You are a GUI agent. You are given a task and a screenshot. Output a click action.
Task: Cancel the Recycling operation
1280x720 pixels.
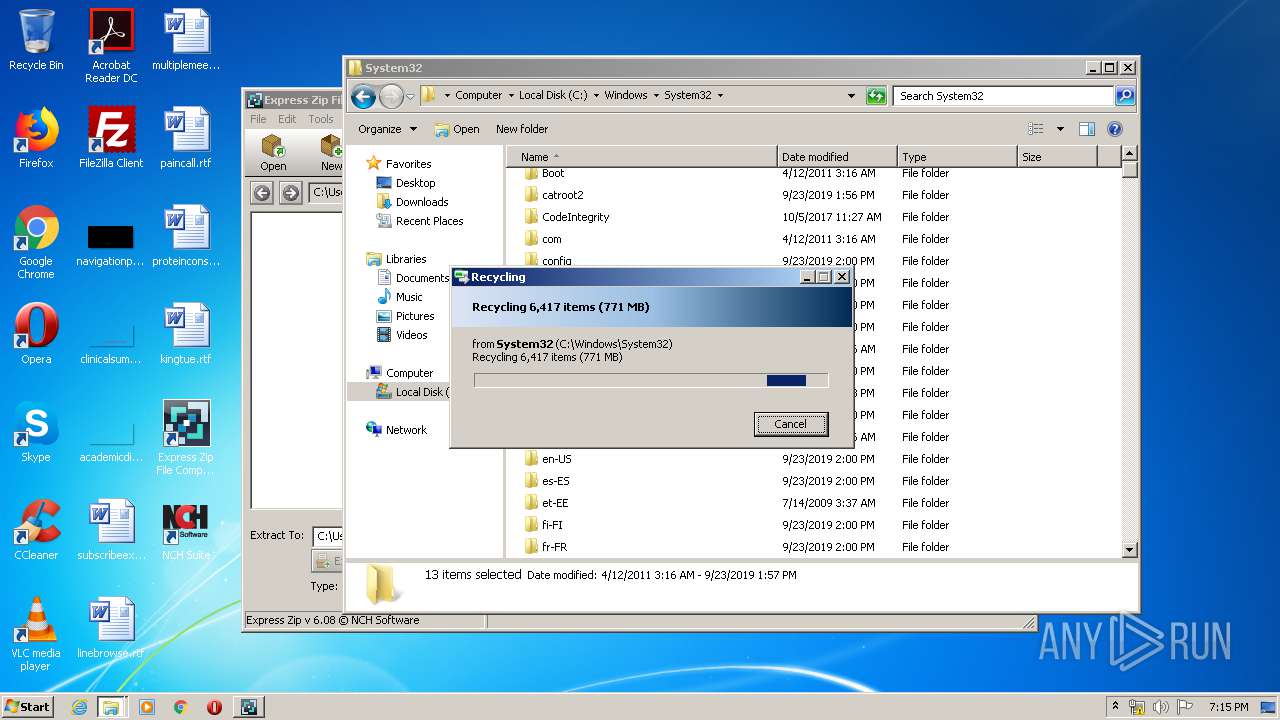pos(790,424)
